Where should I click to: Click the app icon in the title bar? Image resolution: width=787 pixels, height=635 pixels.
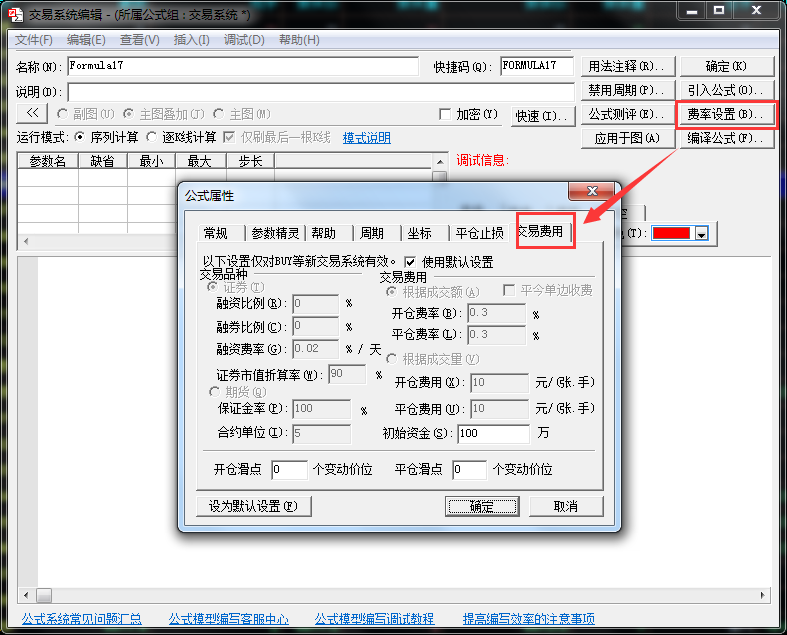coord(15,13)
